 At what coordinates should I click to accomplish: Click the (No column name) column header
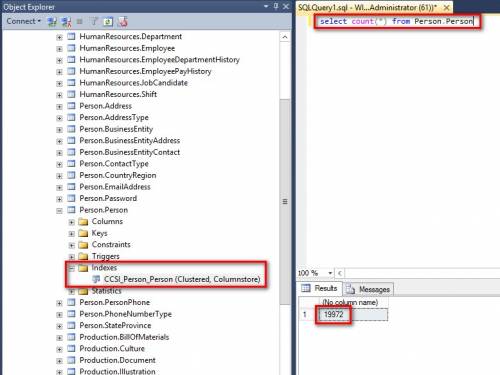tap(350, 302)
